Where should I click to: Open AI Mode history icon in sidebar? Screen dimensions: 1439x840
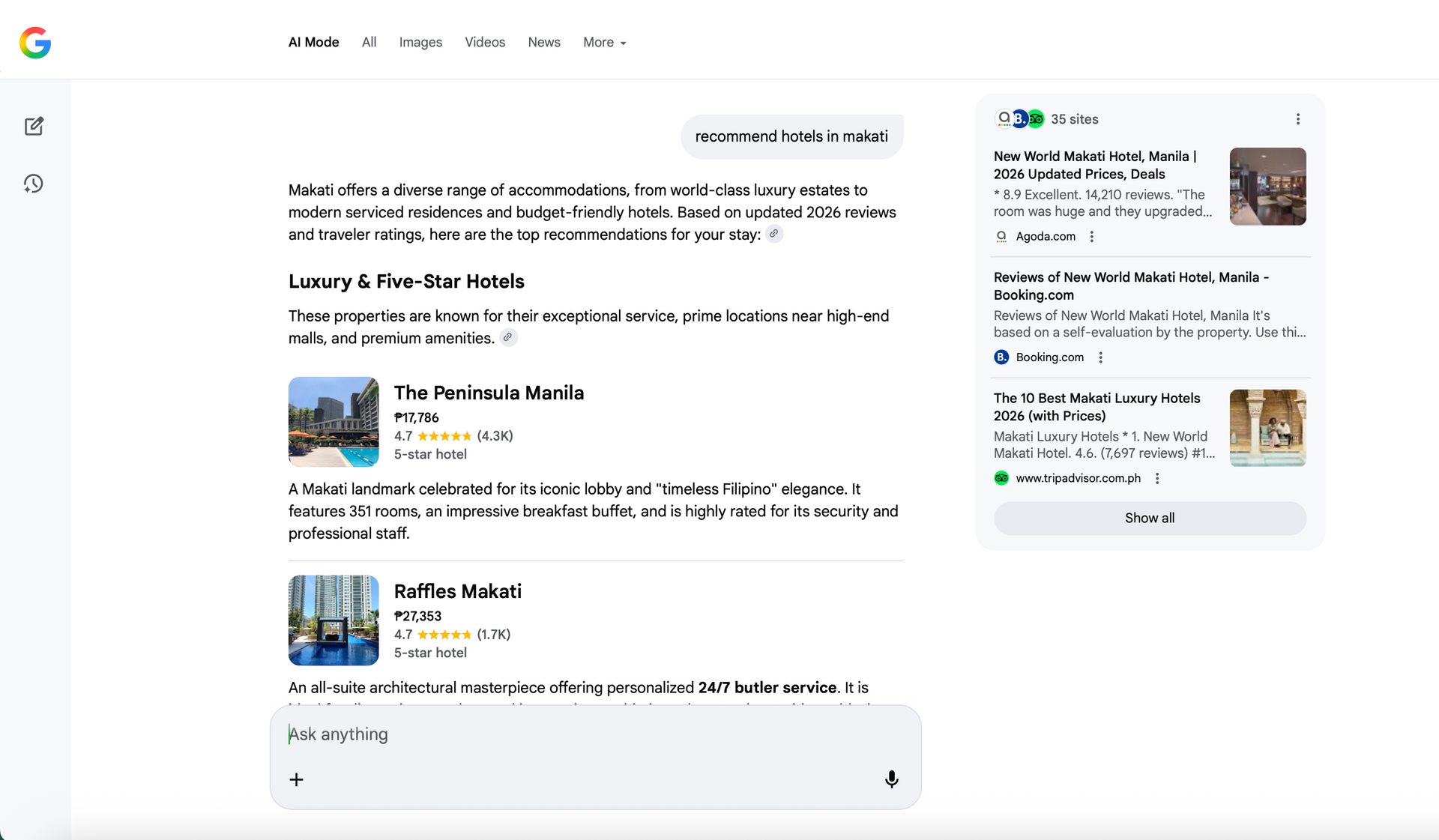coord(34,184)
